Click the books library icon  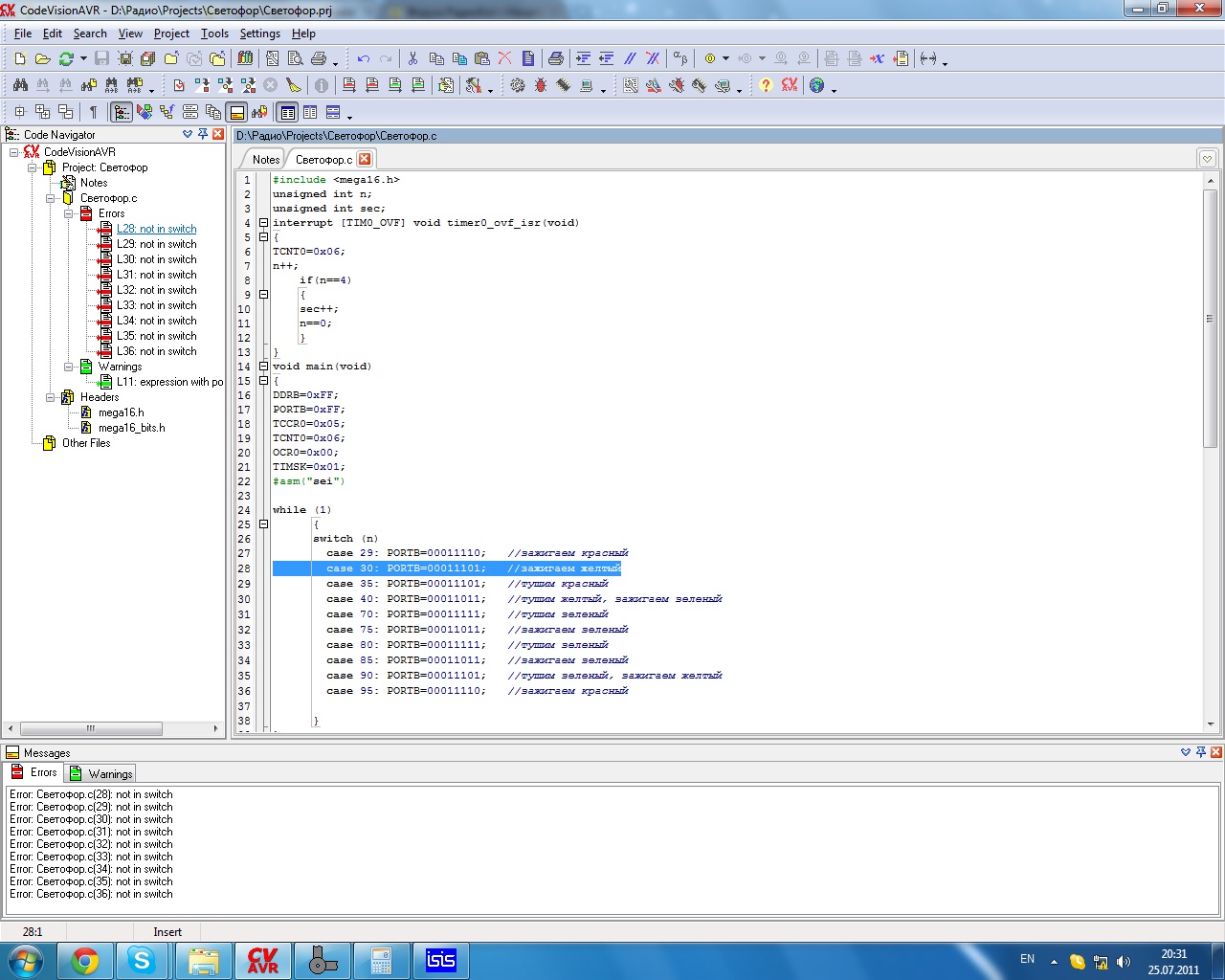(245, 59)
